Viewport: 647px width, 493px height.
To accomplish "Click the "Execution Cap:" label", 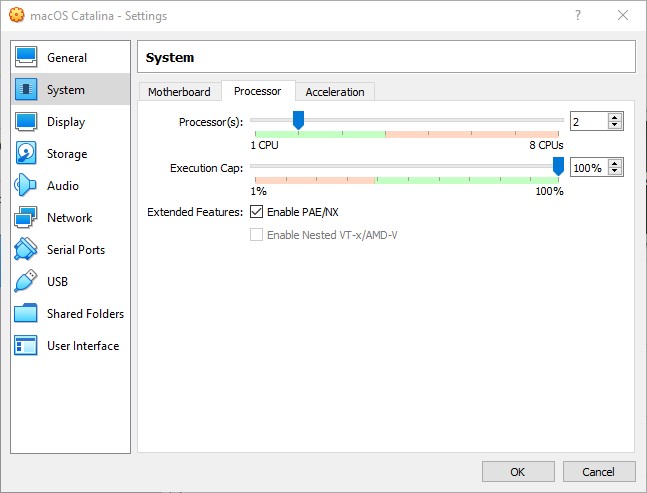I will pos(206,168).
